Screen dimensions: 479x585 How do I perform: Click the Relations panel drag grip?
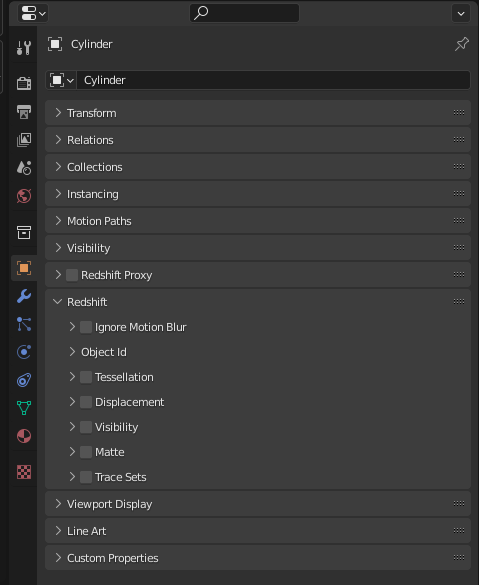(459, 140)
